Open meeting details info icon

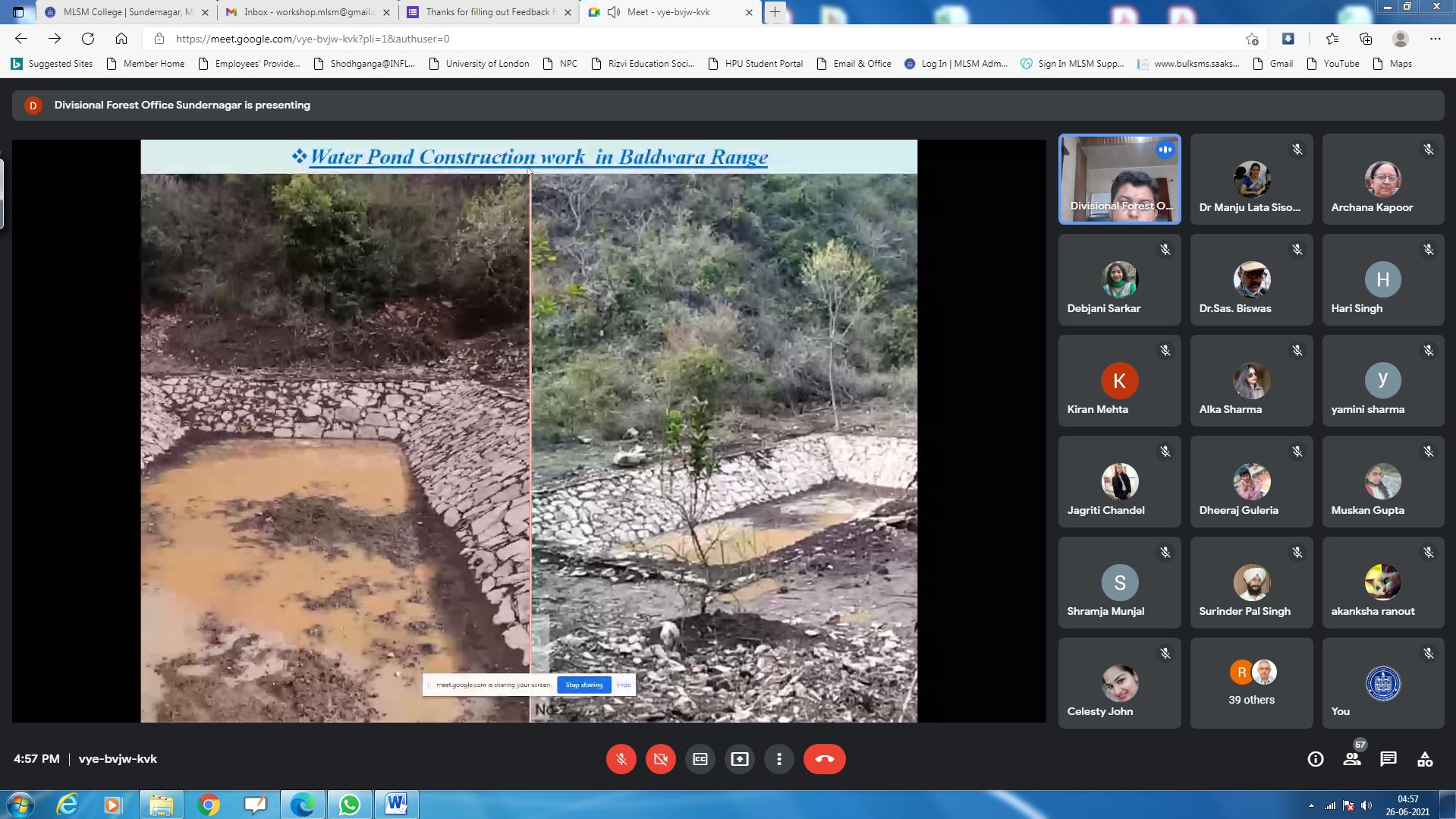(1315, 759)
